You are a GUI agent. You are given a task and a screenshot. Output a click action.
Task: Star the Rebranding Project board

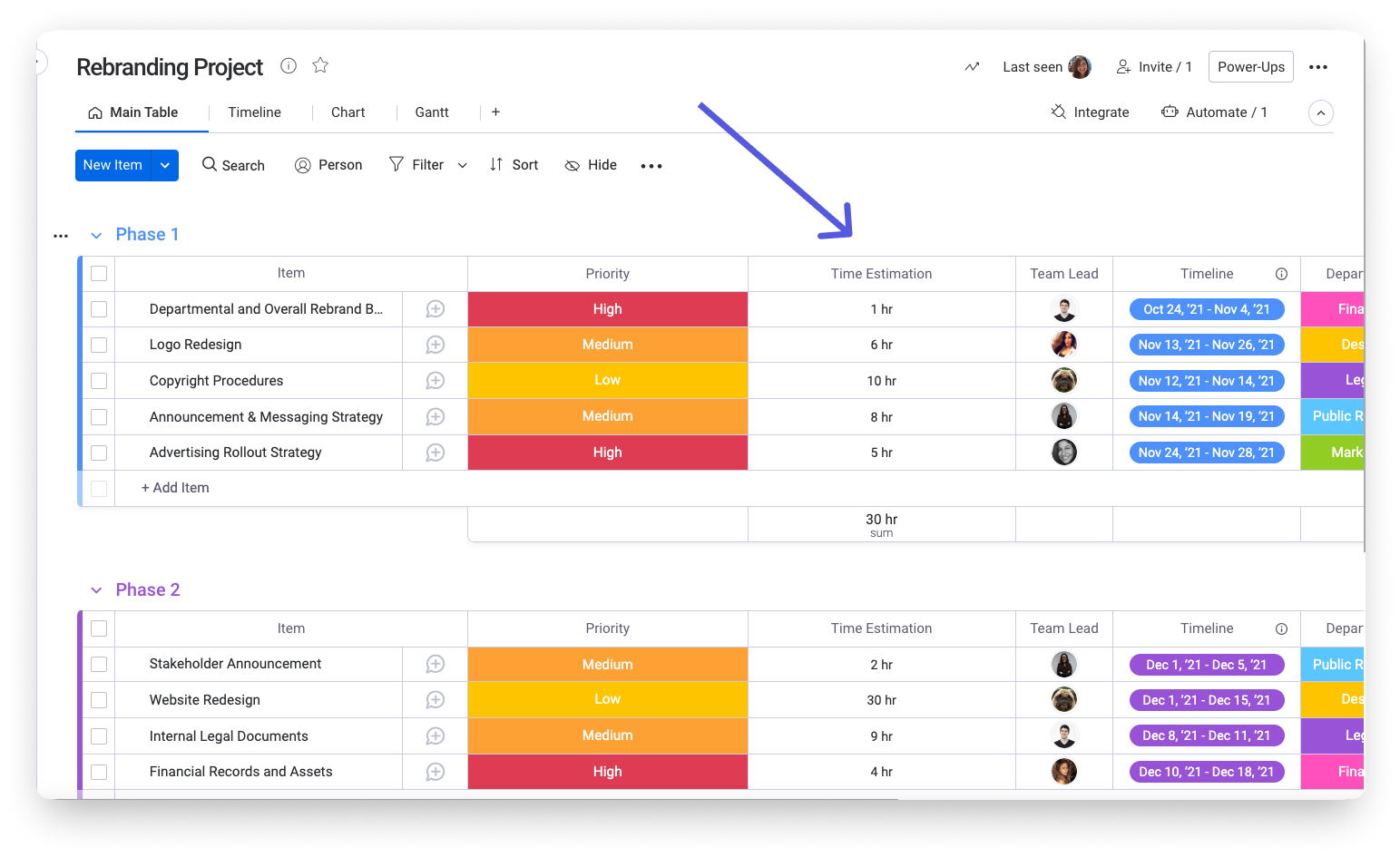[x=320, y=65]
